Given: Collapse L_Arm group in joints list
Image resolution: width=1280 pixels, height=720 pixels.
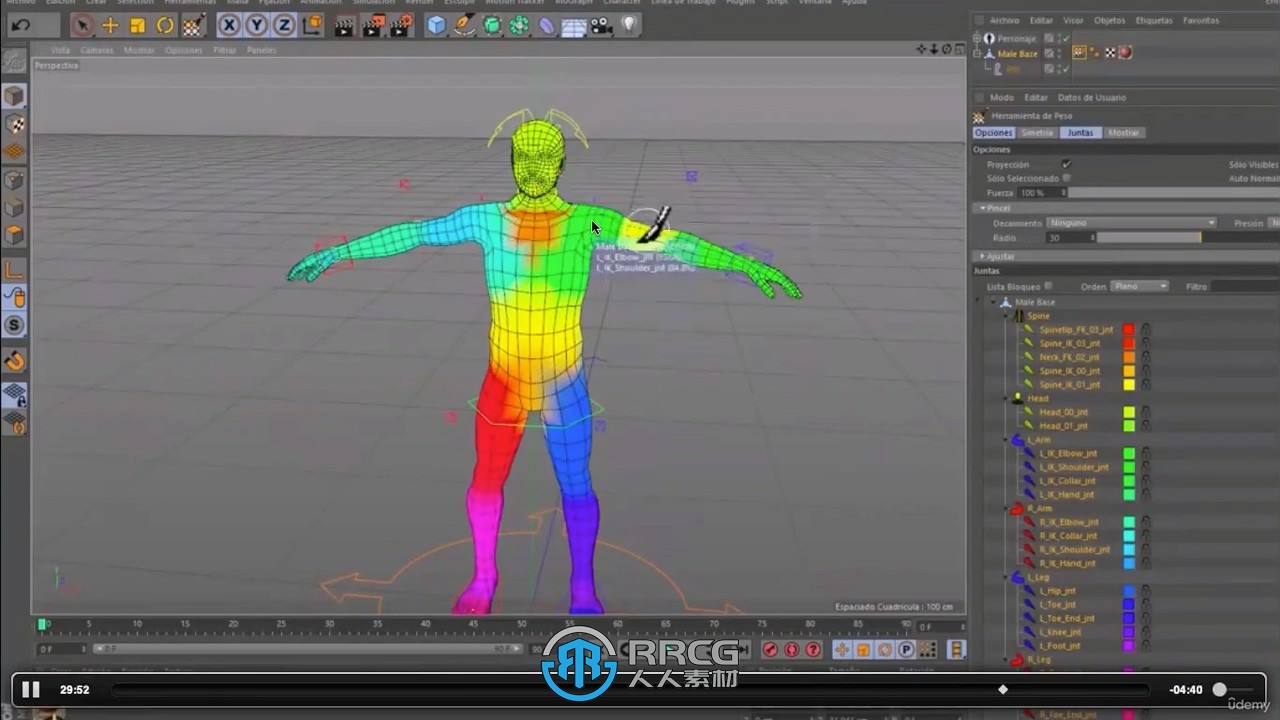Looking at the screenshot, I should tap(1007, 440).
